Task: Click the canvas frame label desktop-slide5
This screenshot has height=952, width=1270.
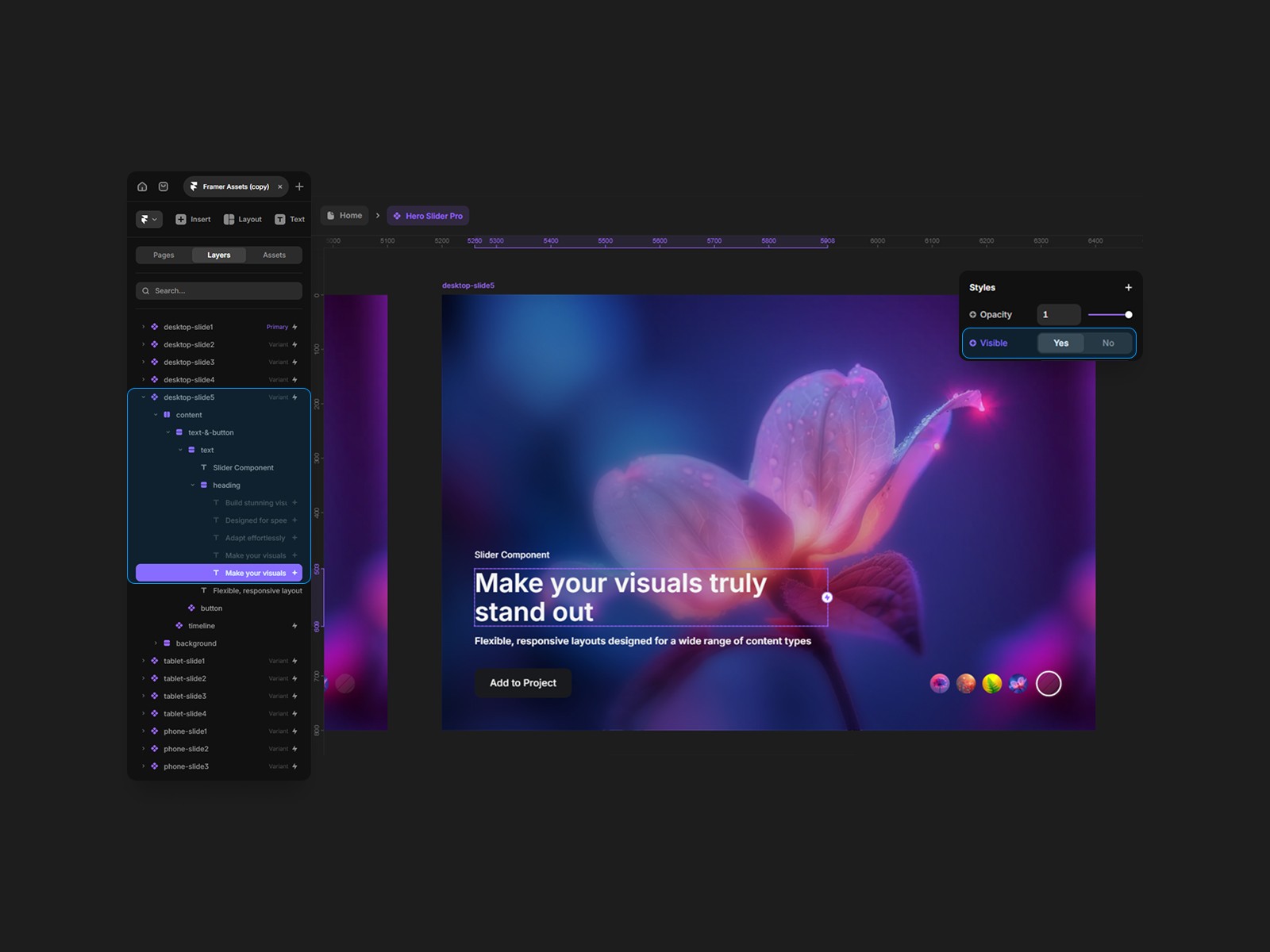Action: [x=468, y=286]
